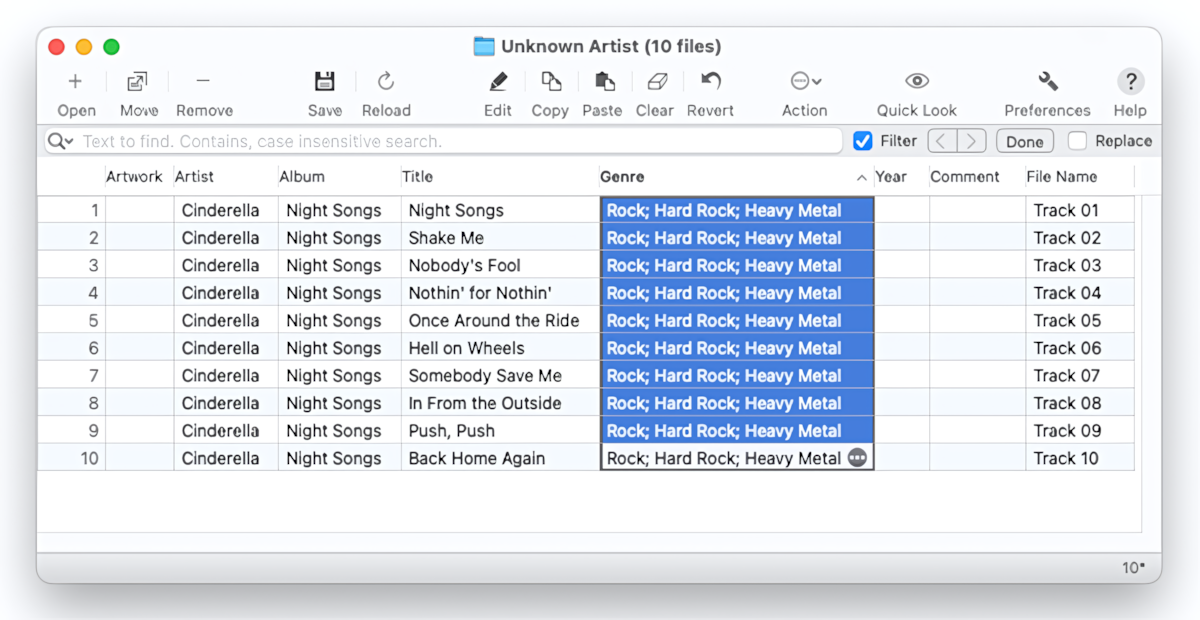Viewport: 1200px width, 620px height.
Task: Select the title 'In From the Outside'
Action: point(500,403)
